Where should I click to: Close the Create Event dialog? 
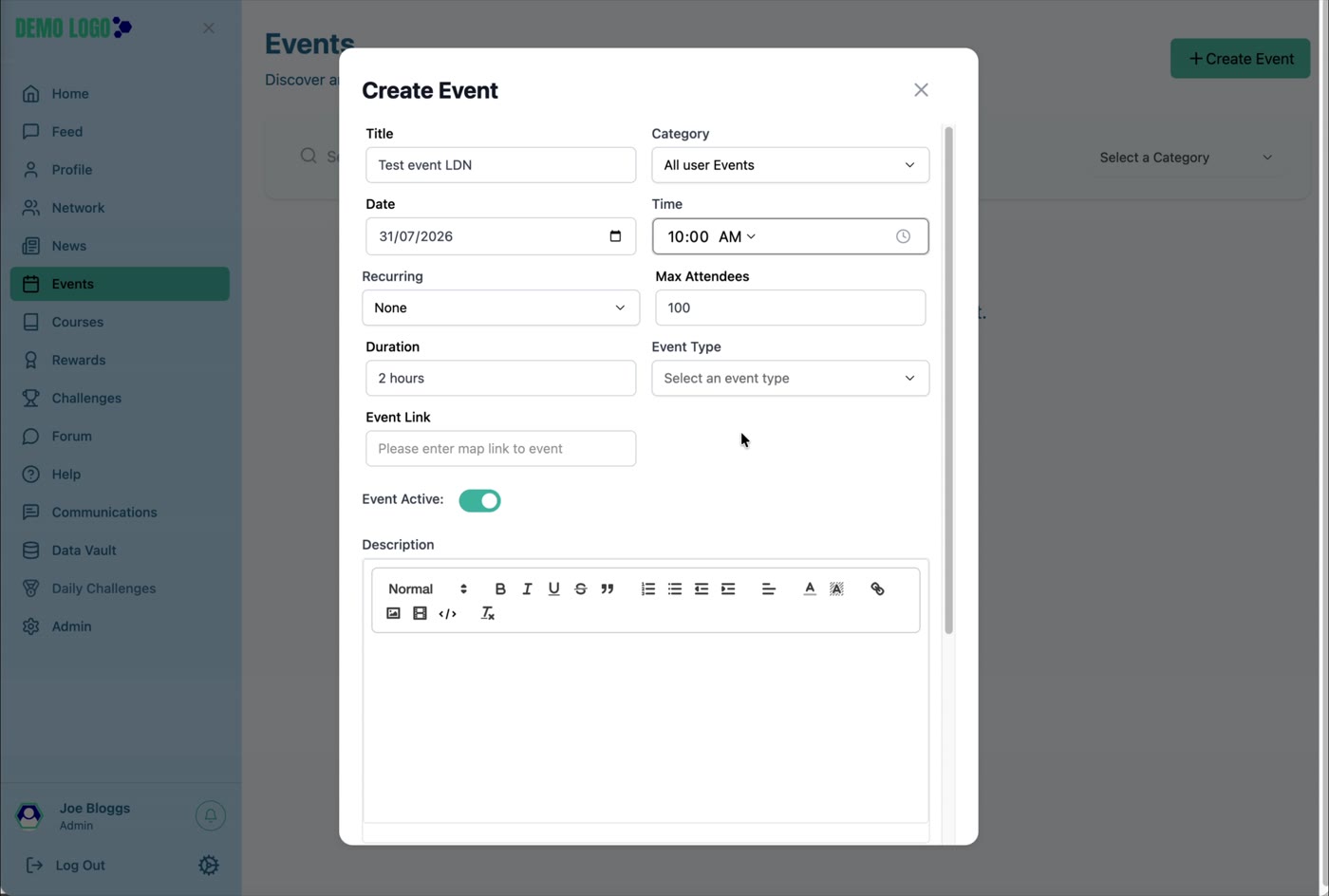tap(921, 90)
